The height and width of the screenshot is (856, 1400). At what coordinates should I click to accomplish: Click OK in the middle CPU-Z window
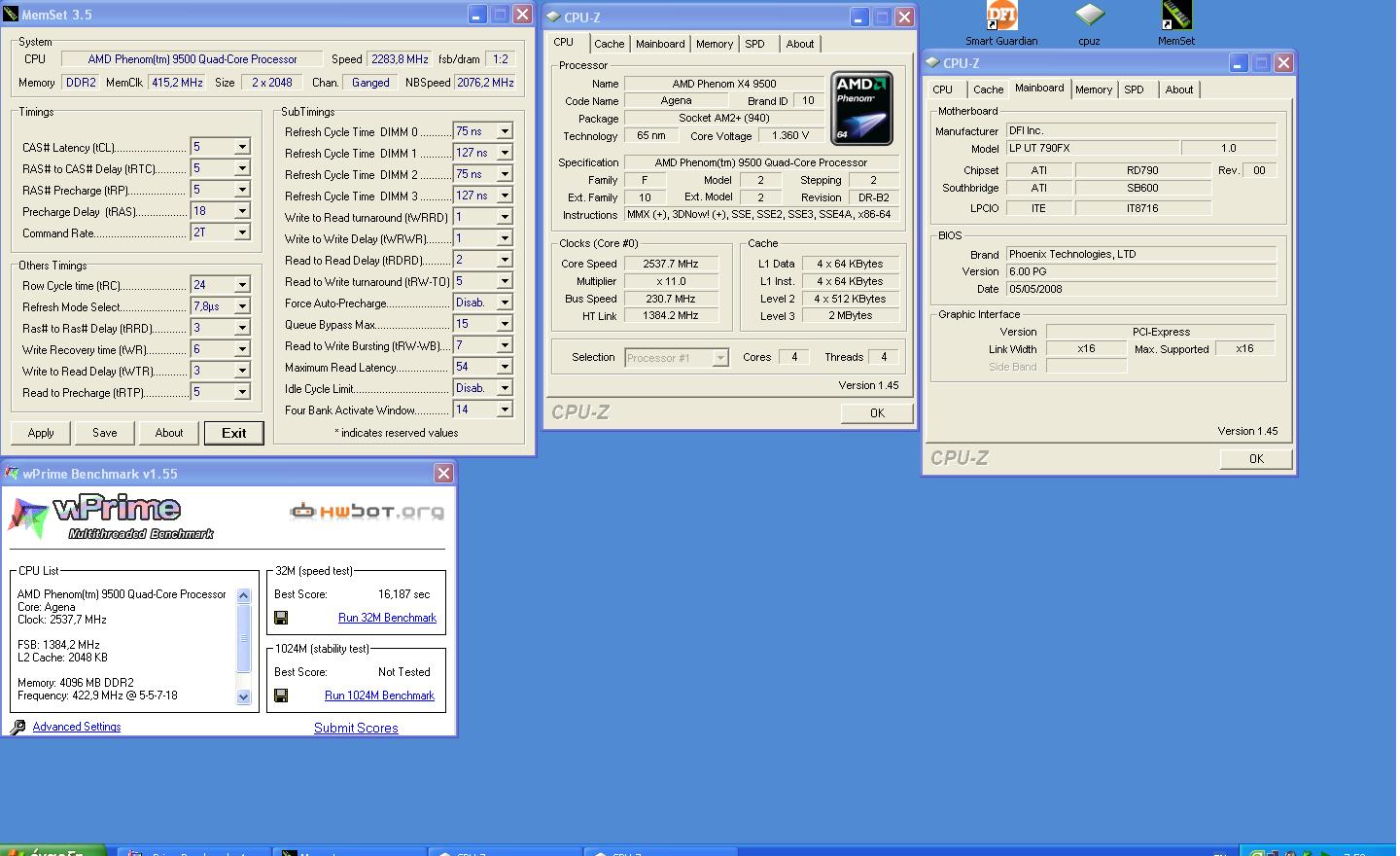point(877,412)
